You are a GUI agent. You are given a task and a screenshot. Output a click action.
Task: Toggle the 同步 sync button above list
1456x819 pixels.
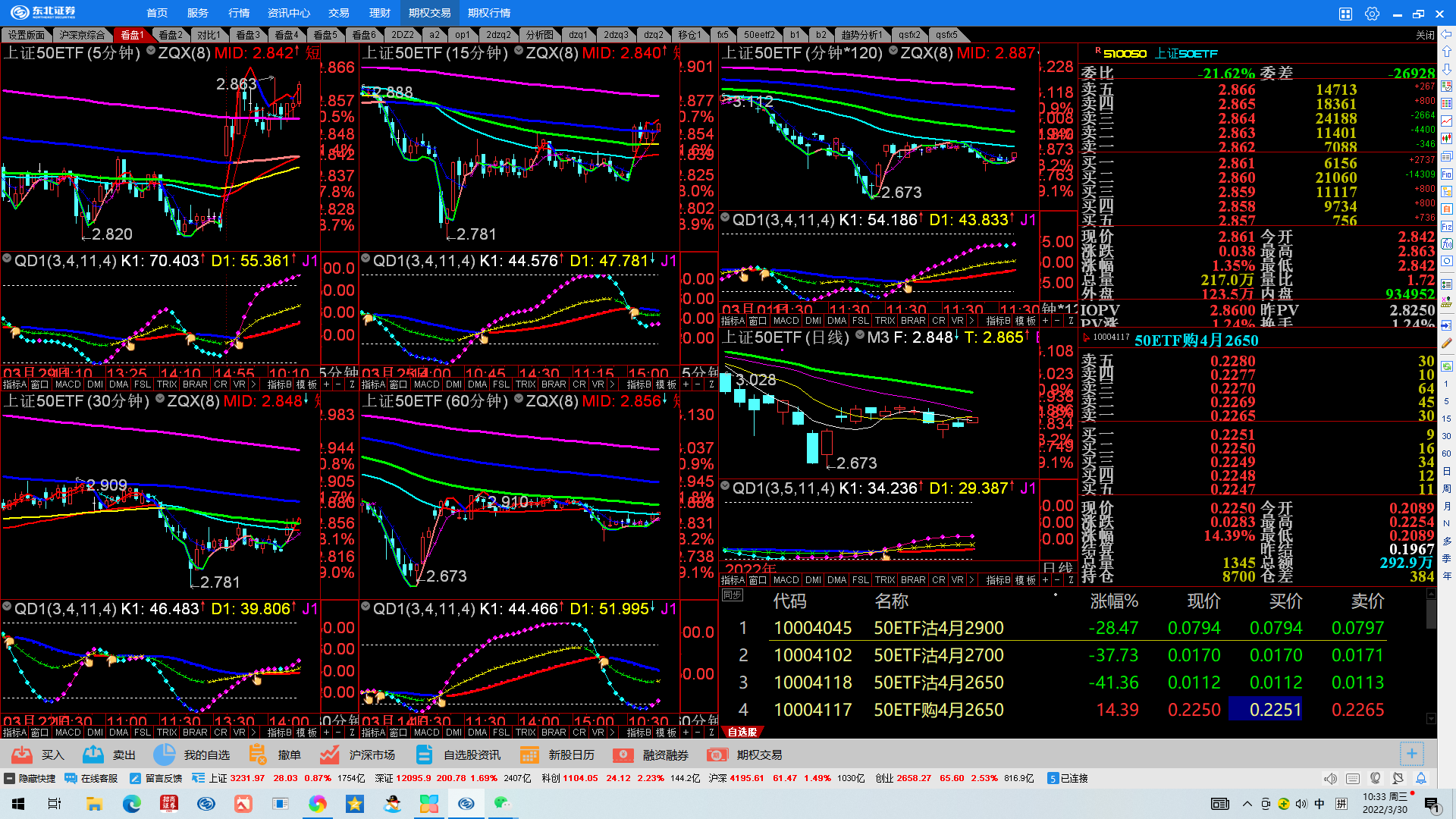(x=732, y=595)
